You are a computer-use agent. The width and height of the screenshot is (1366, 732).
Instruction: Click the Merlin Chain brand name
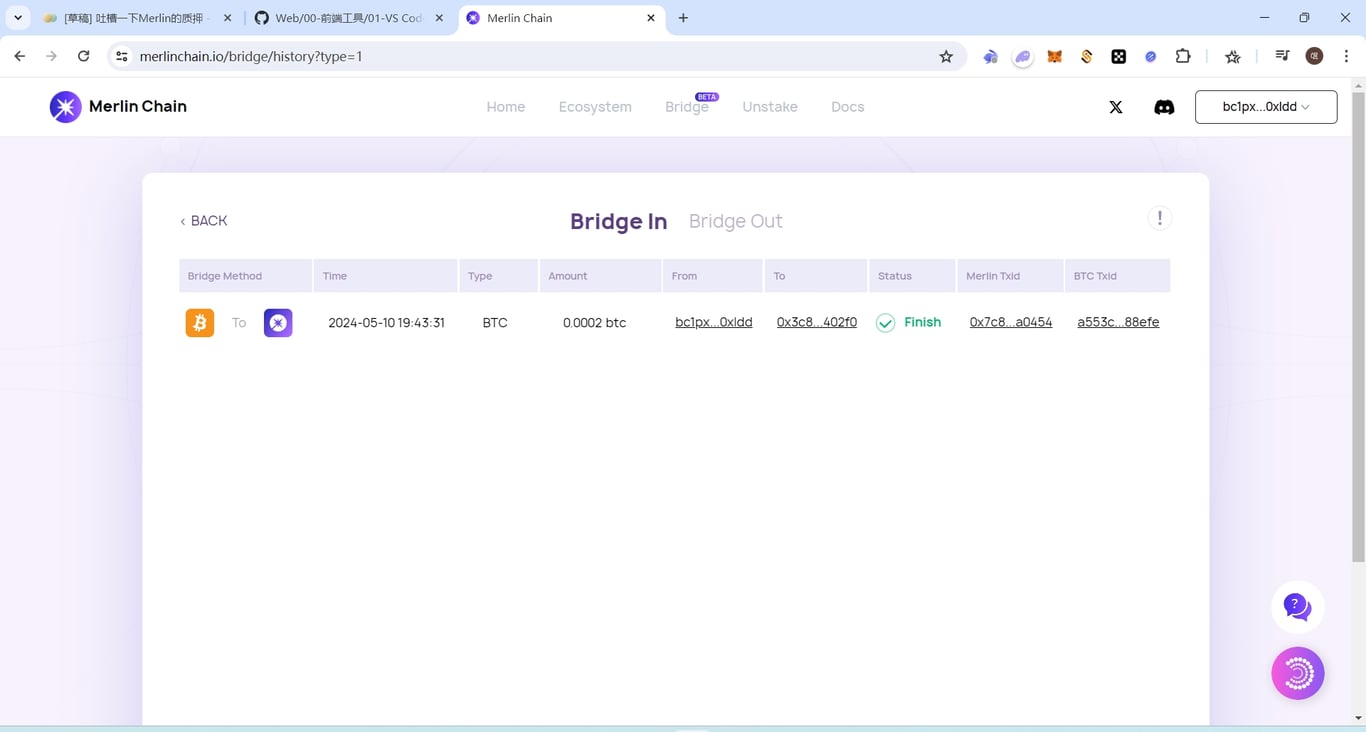(138, 106)
